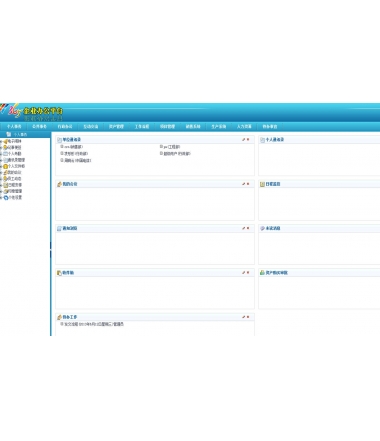Open the 工作流程 navigation menu
The image size is (380, 441).
pyautogui.click(x=142, y=127)
